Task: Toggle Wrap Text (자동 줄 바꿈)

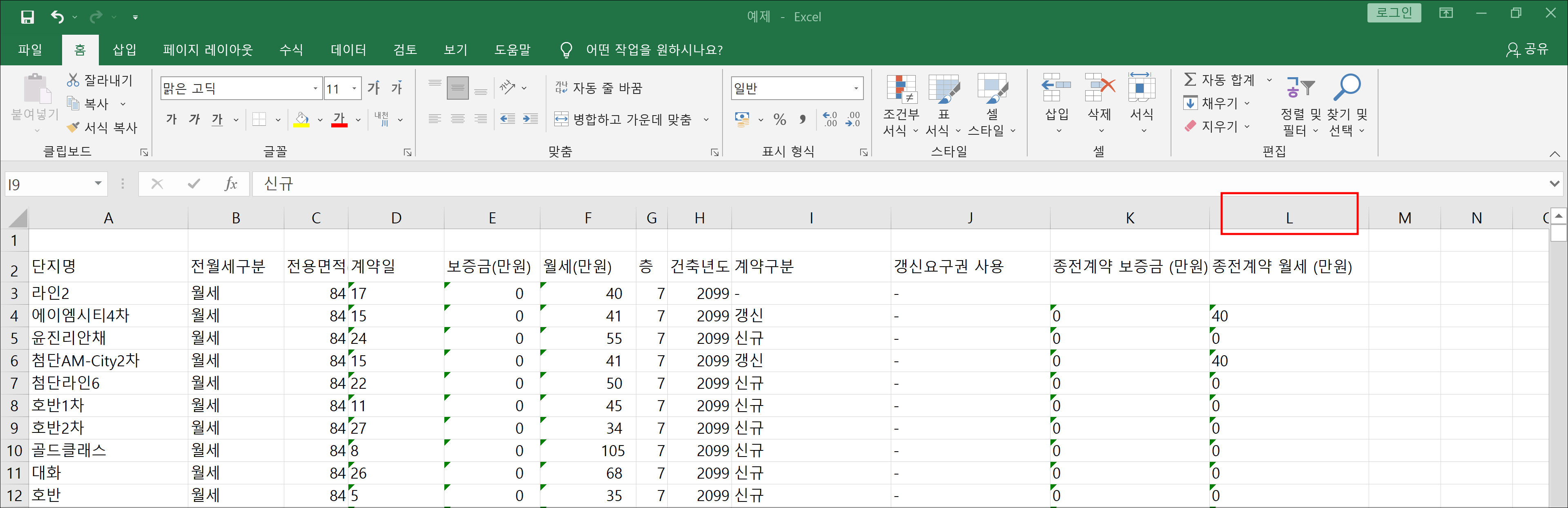Action: (x=599, y=88)
